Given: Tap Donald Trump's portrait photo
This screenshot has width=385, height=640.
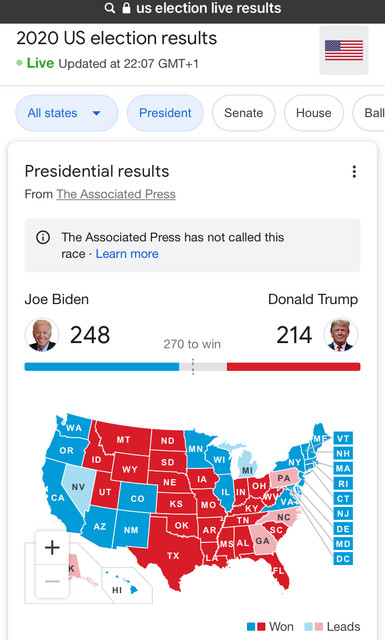Looking at the screenshot, I should [x=341, y=335].
